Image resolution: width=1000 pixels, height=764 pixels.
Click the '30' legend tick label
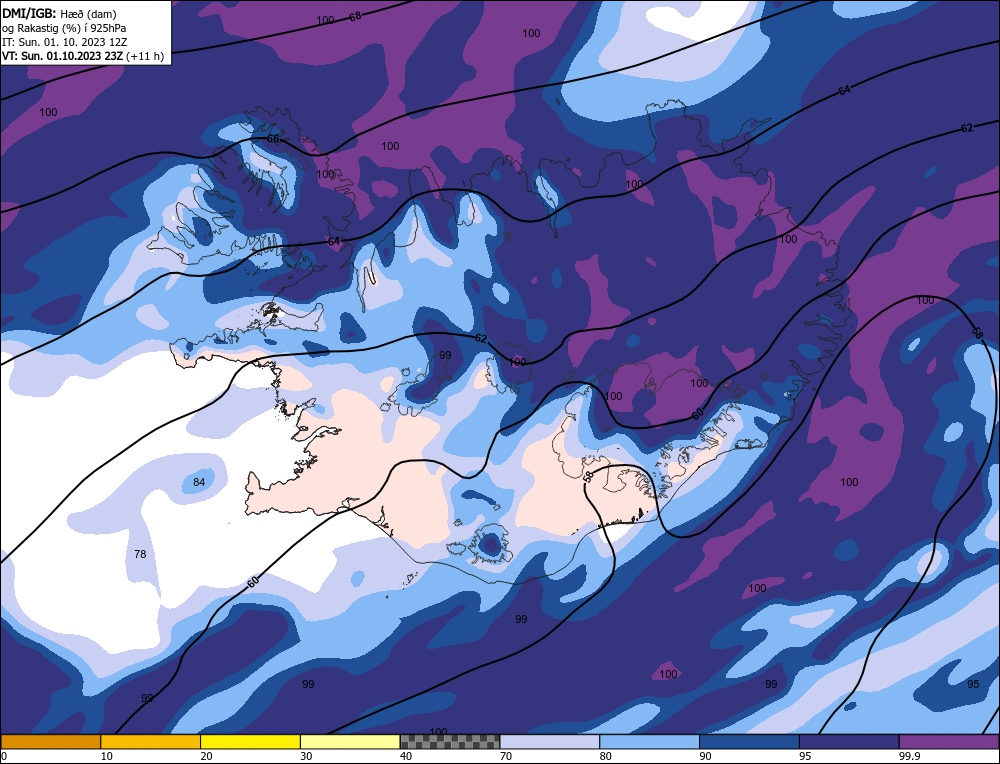pyautogui.click(x=306, y=756)
